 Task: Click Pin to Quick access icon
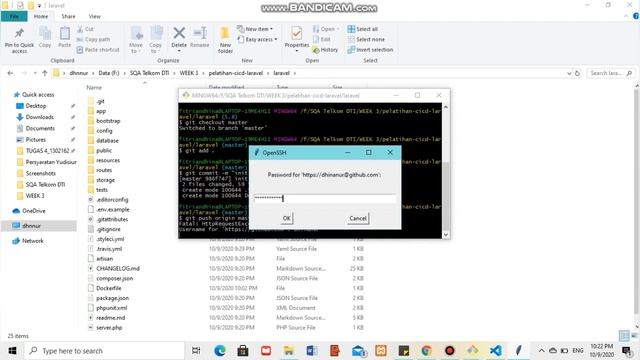pos(19,40)
